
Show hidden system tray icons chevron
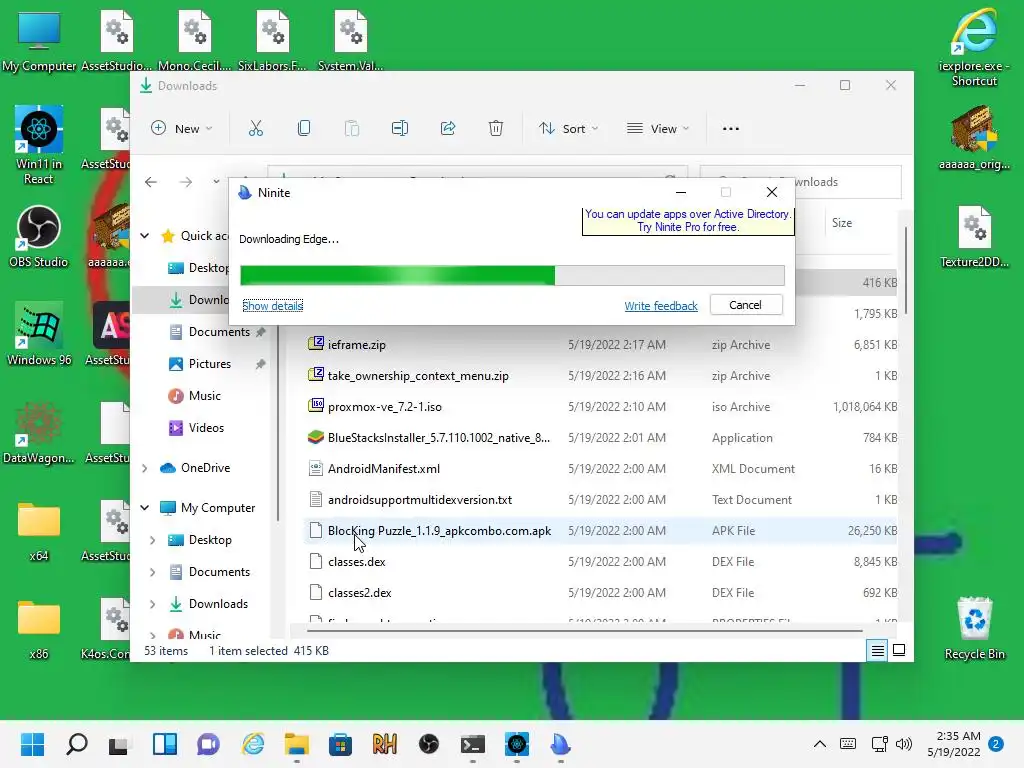point(820,744)
